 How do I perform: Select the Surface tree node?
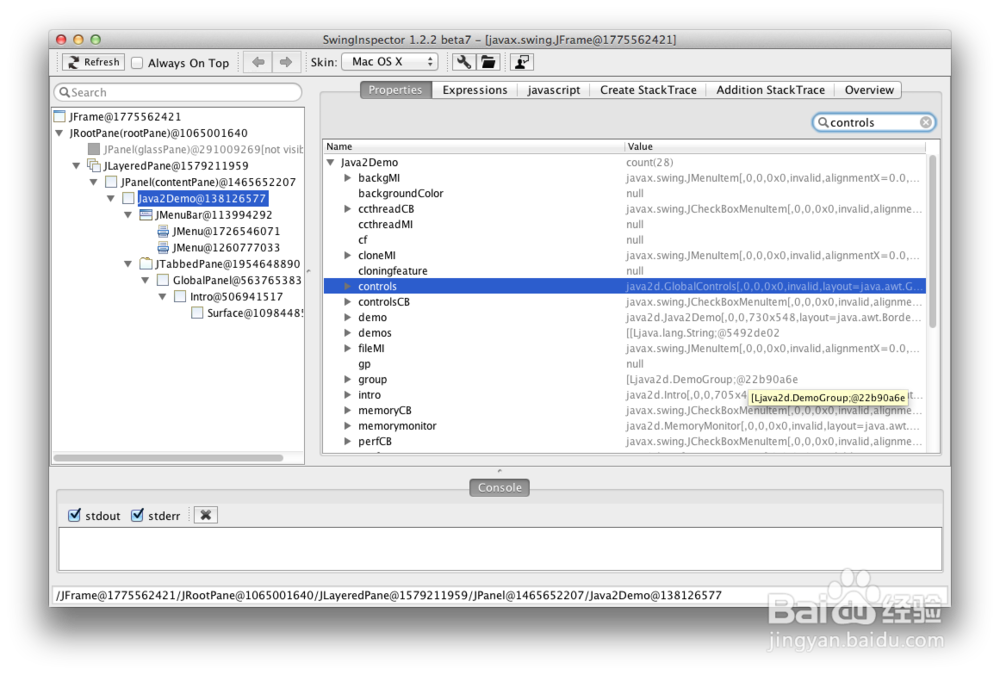point(254,313)
